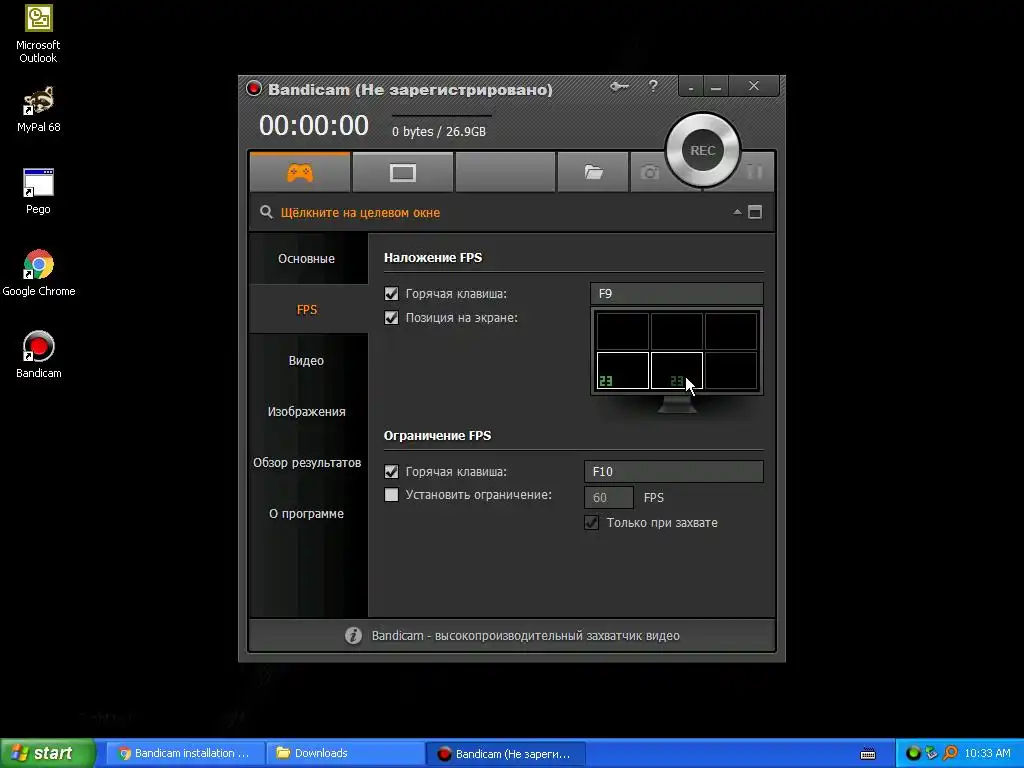Select top-center FPS overlay position
The height and width of the screenshot is (768, 1024).
pyautogui.click(x=677, y=331)
